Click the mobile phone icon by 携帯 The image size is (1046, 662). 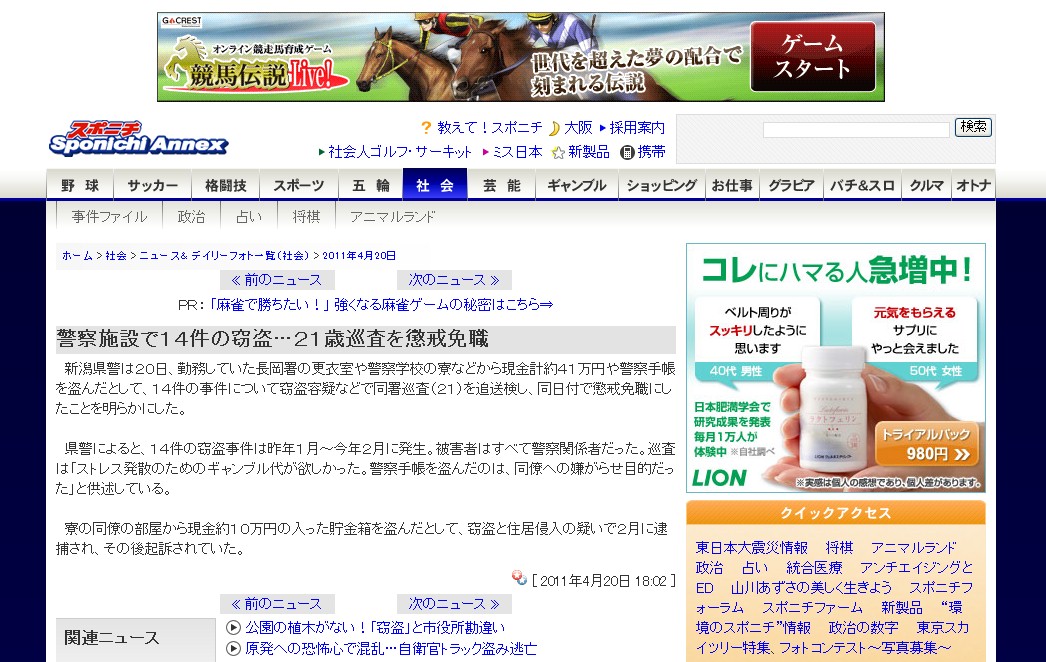(627, 153)
